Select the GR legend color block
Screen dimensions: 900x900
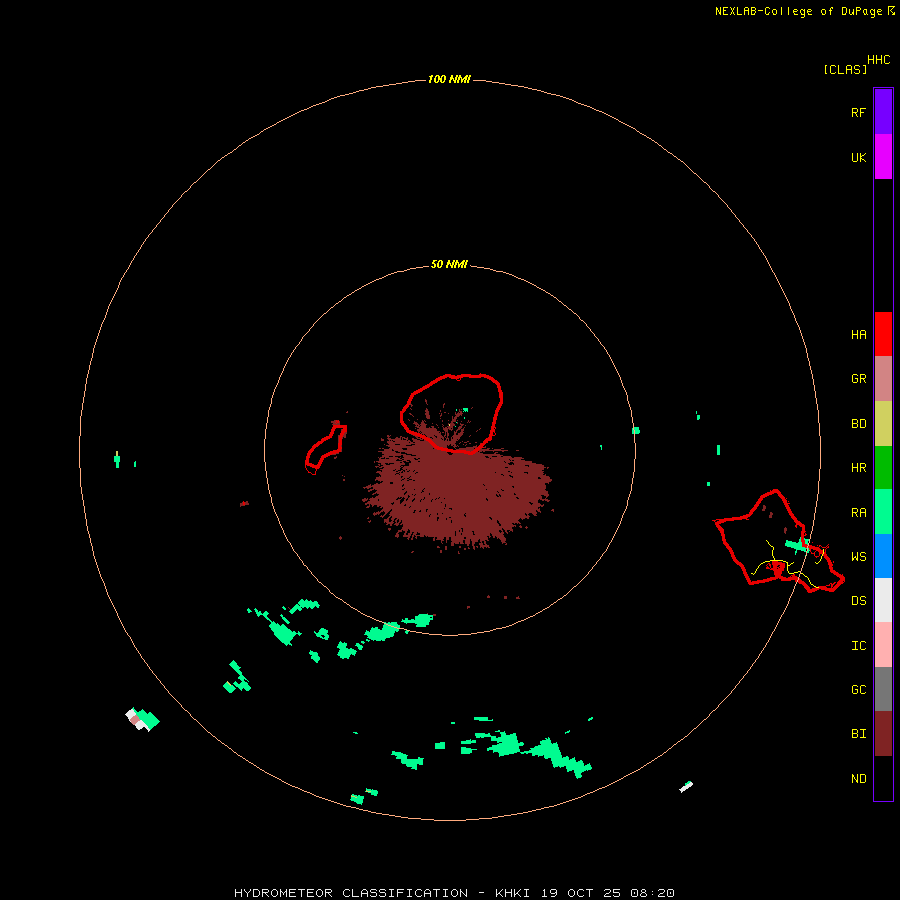[x=883, y=379]
